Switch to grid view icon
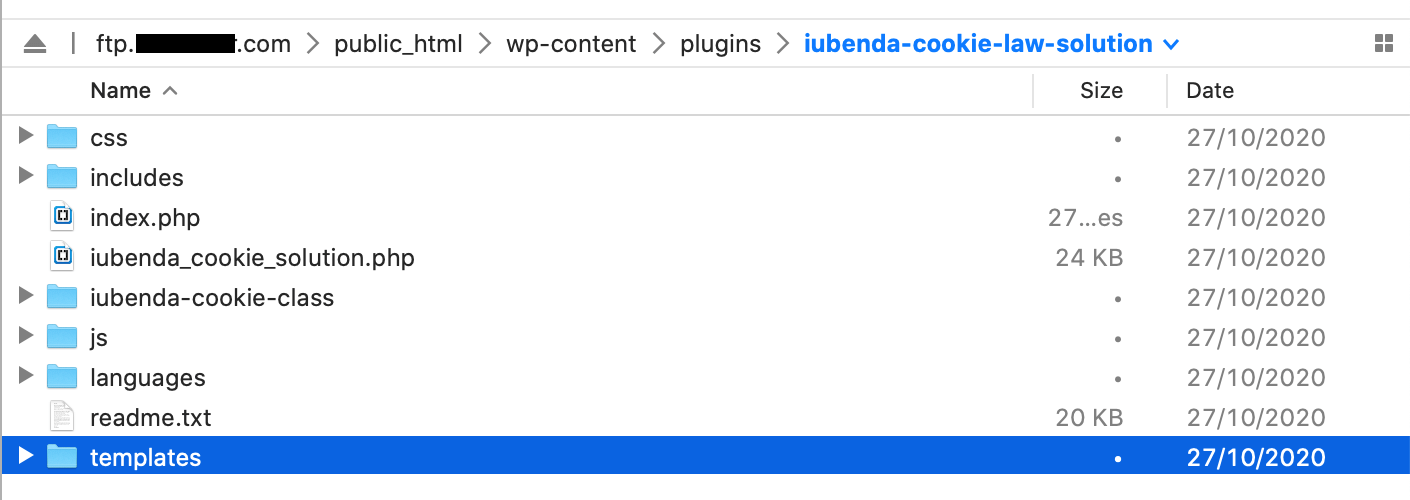The height and width of the screenshot is (500, 1410). click(1384, 44)
